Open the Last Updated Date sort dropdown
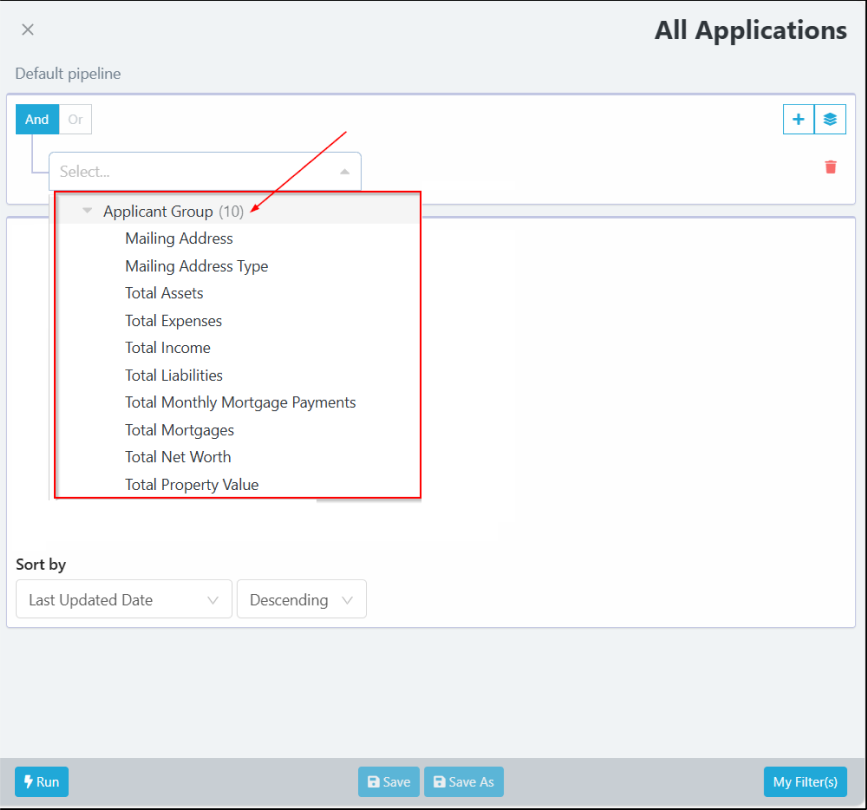Screen dimensions: 867x810 (x=124, y=600)
